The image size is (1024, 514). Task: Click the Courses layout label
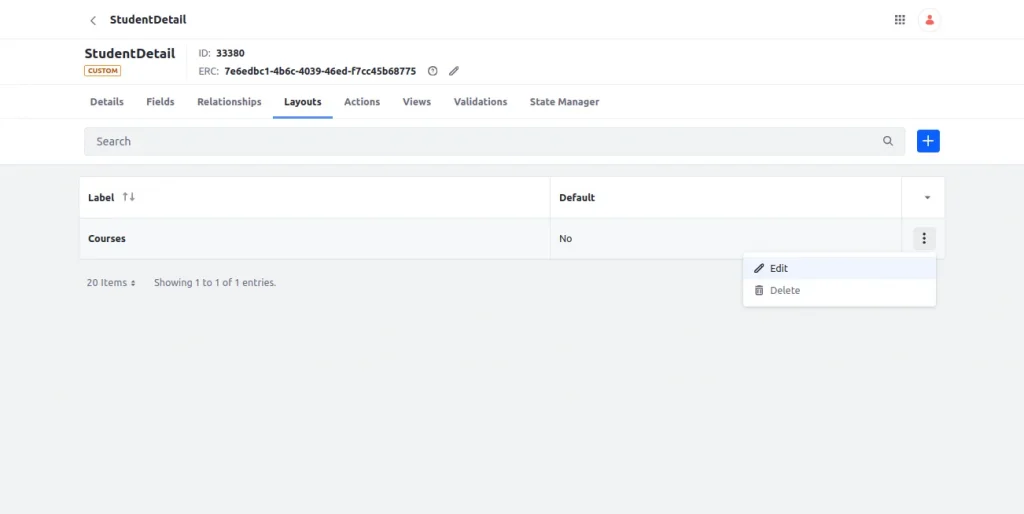107,239
